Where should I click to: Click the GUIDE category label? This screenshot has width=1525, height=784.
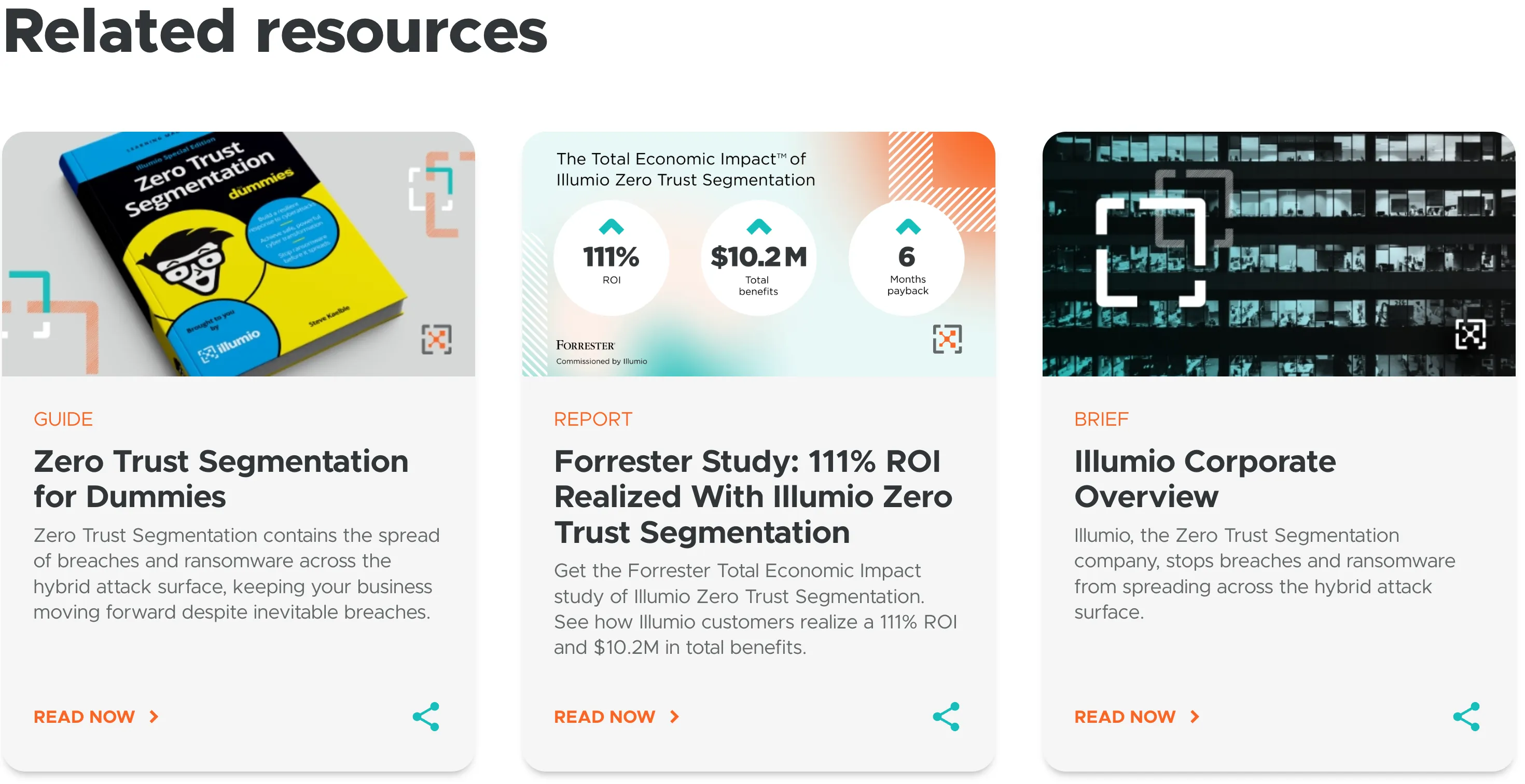point(63,419)
